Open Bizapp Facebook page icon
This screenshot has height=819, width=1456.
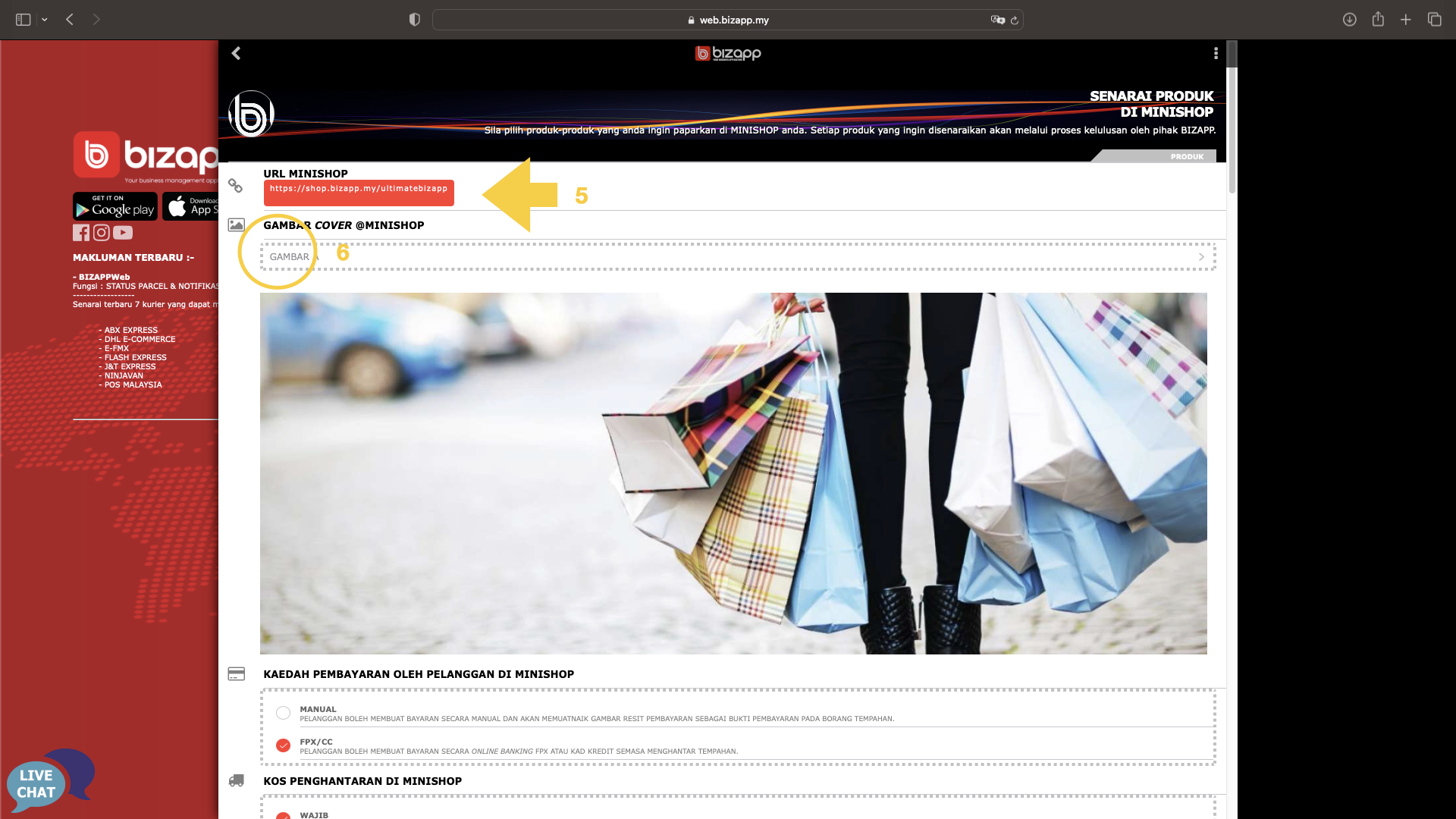(81, 233)
